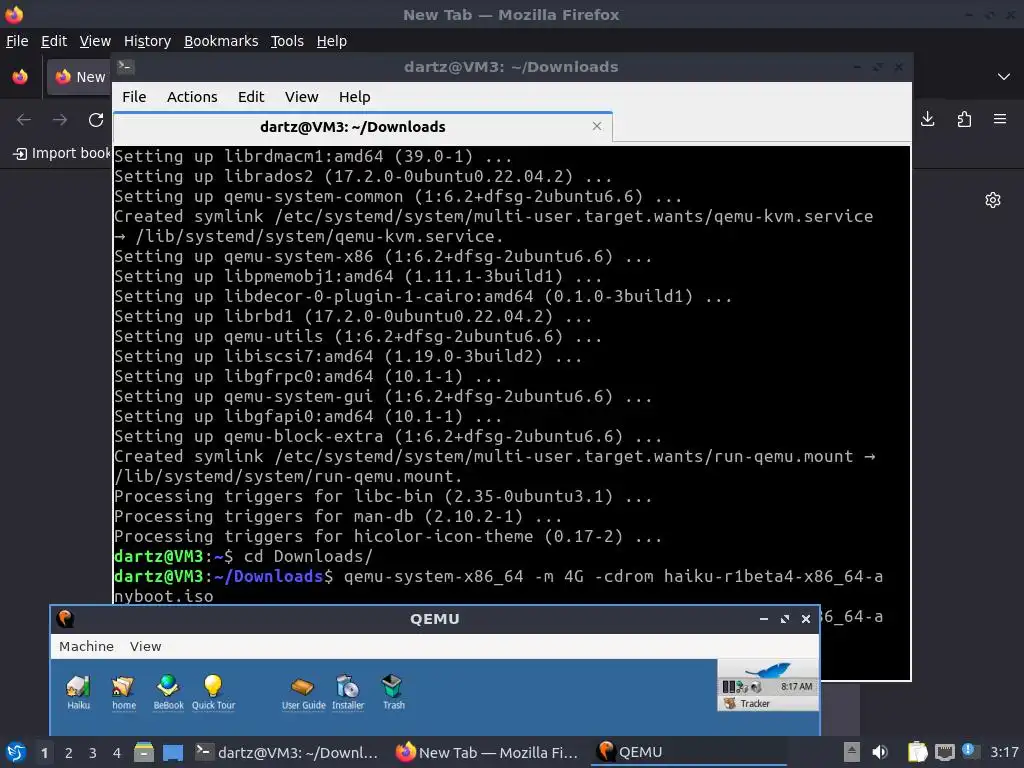Reload the Firefox page
1024x768 pixels.
click(96, 120)
